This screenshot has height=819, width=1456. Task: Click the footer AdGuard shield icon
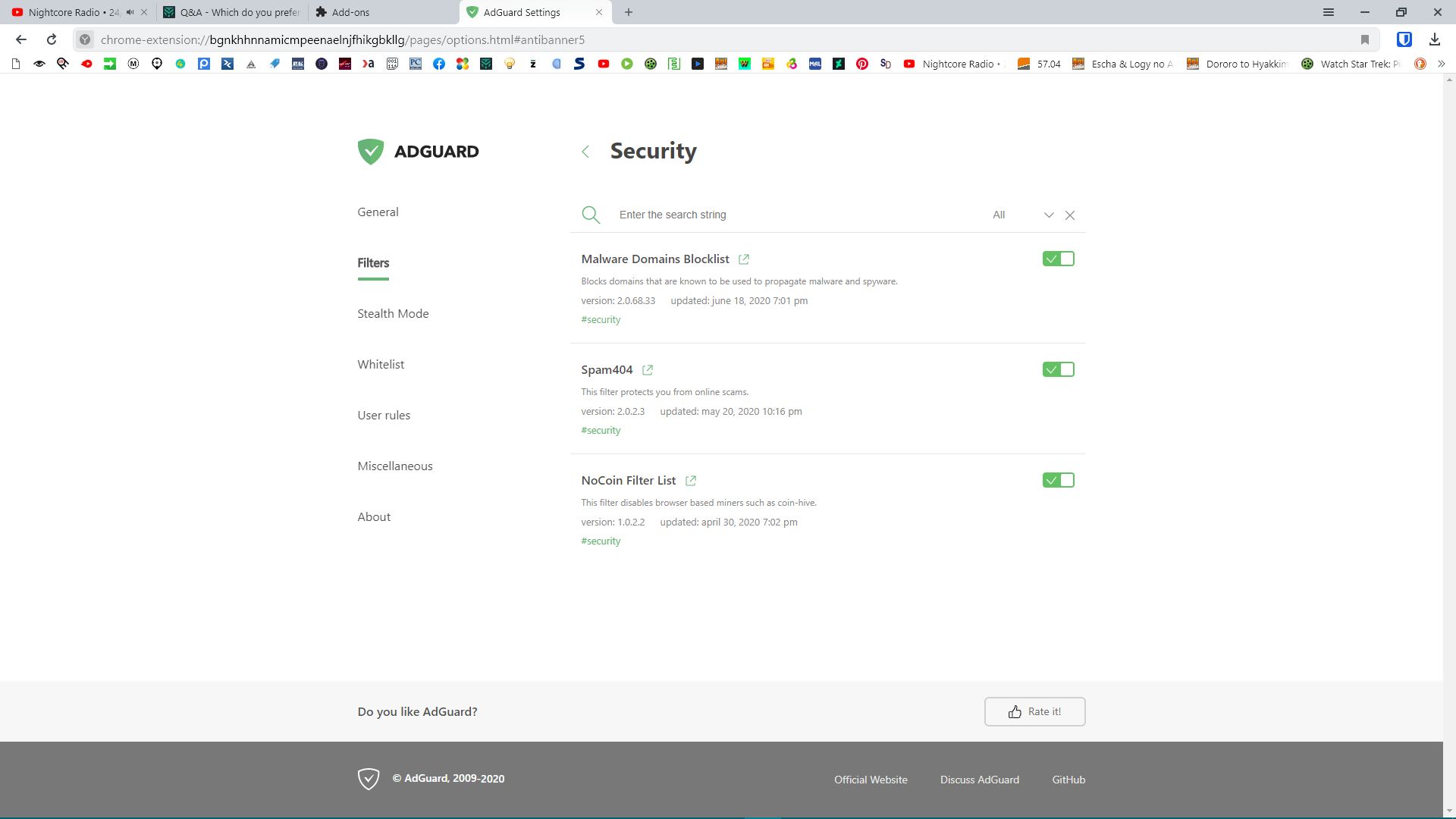pos(369,779)
